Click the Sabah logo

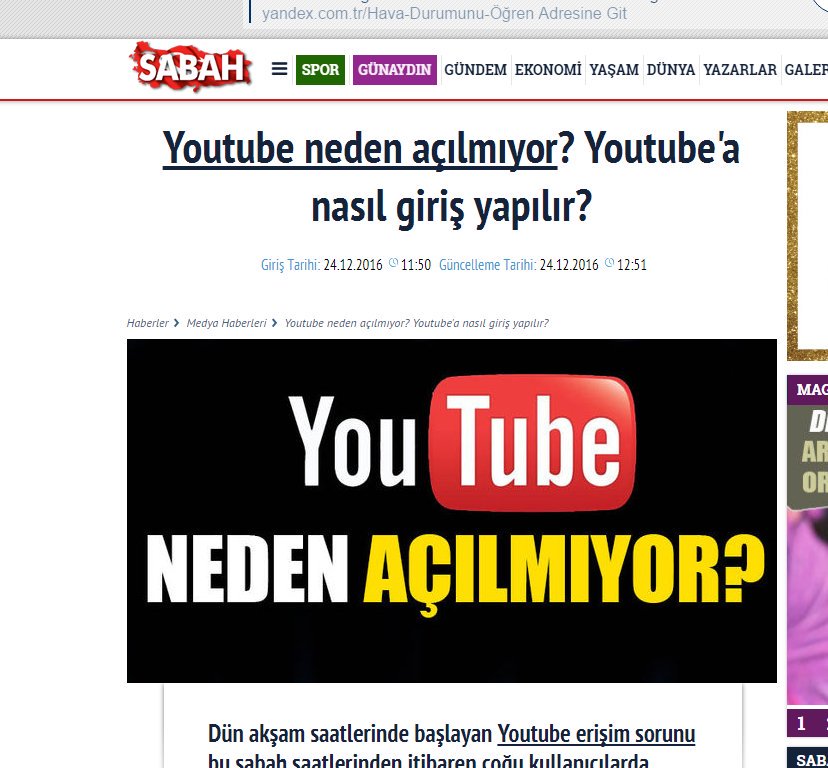[x=191, y=67]
